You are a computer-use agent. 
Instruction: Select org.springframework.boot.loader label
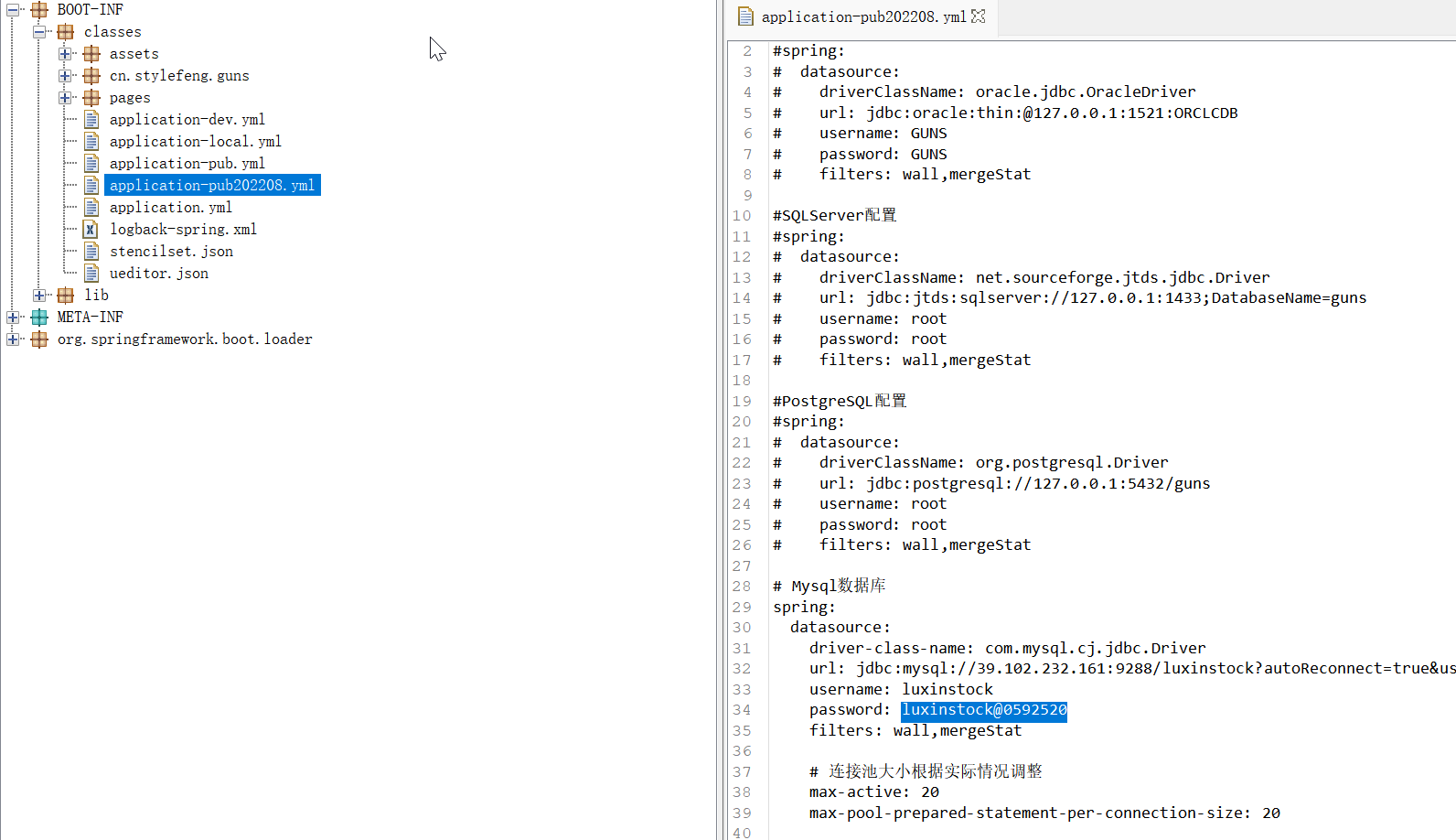185,339
